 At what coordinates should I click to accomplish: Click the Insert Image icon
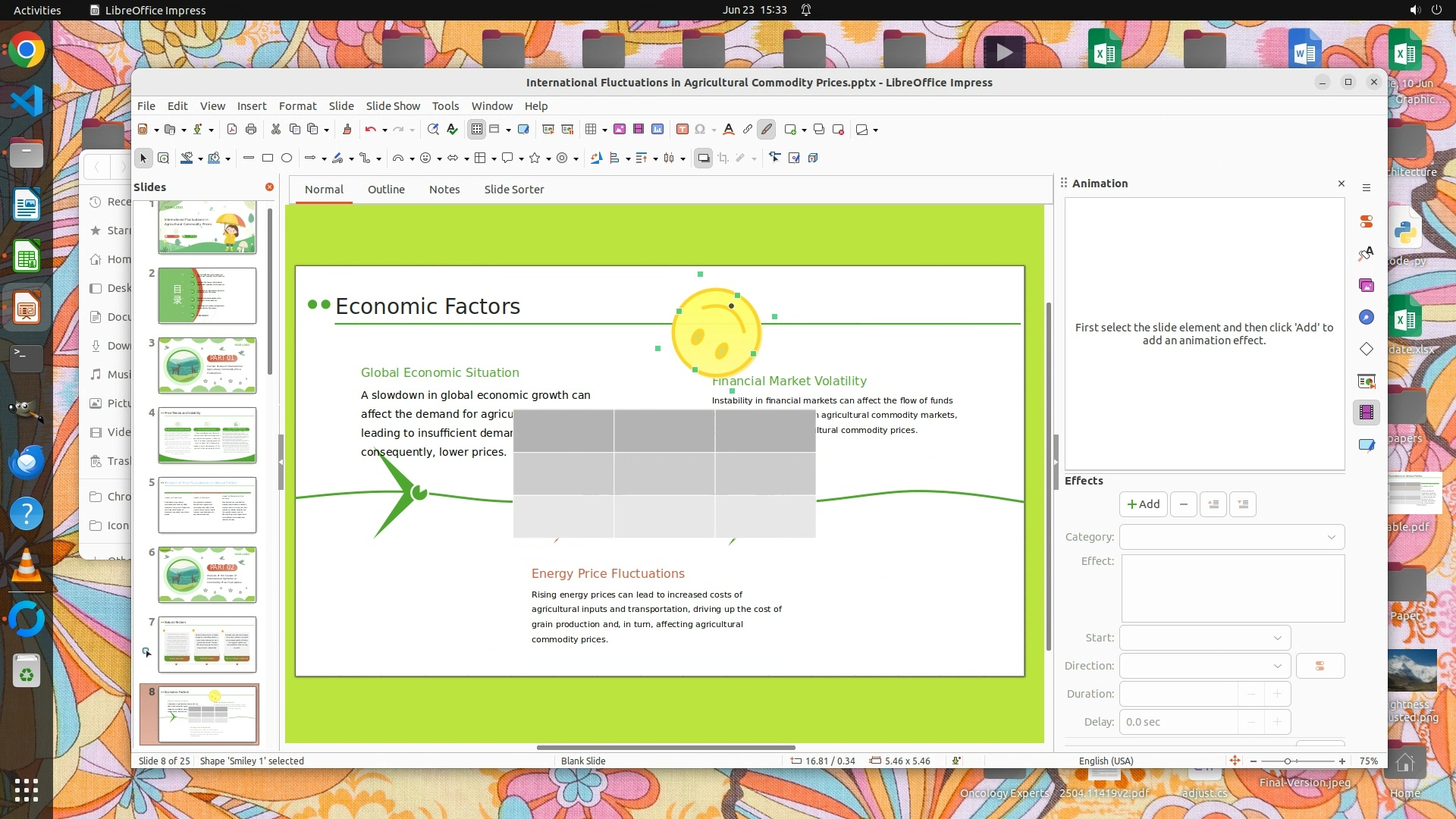tap(620, 130)
